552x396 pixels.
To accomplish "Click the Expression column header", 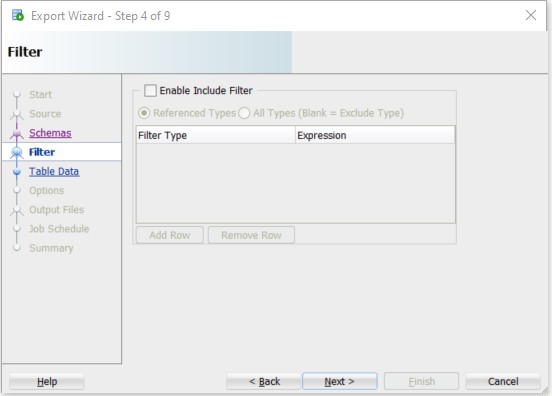I will [x=375, y=135].
